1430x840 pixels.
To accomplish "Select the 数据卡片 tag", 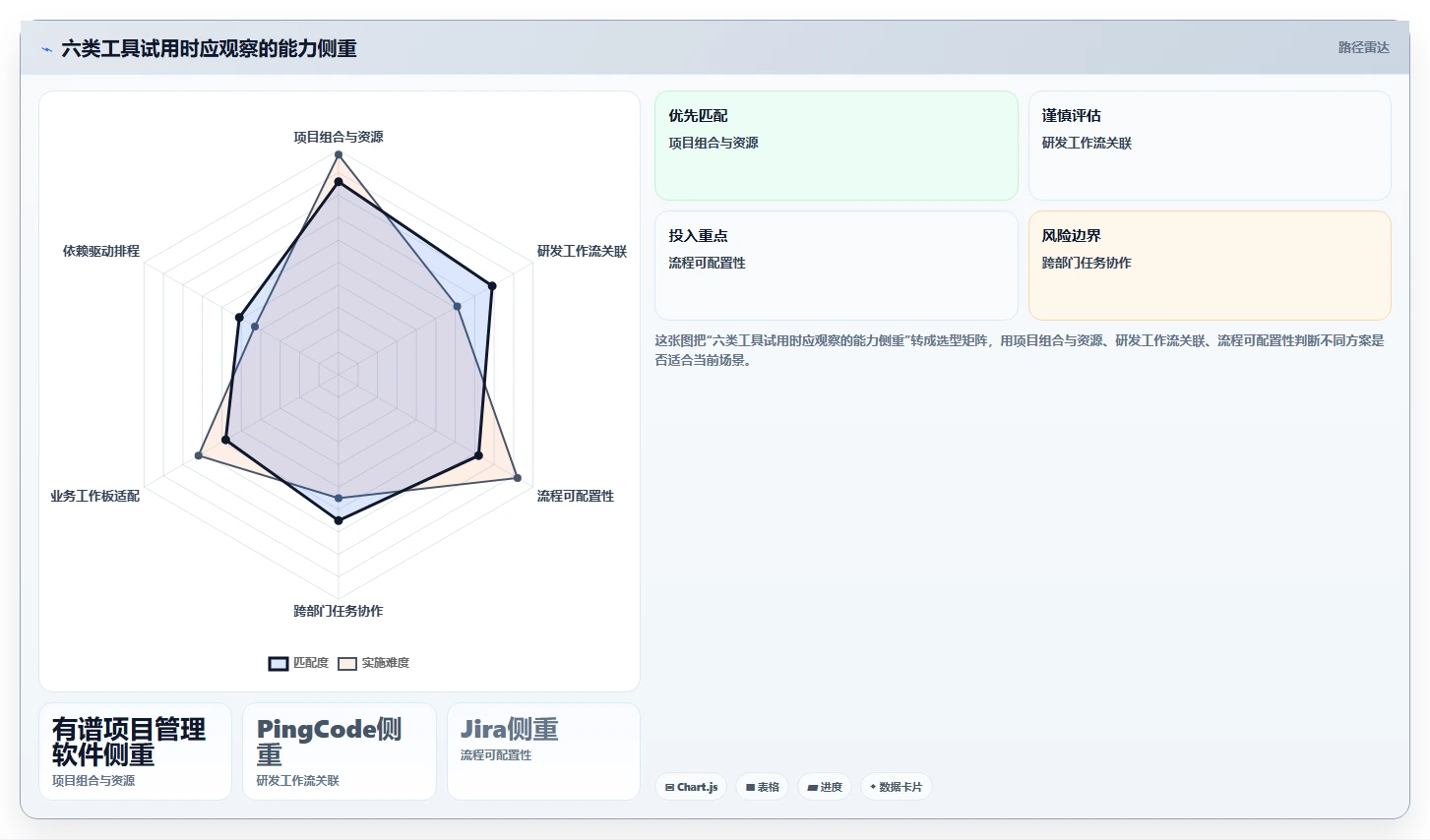I will pyautogui.click(x=896, y=787).
